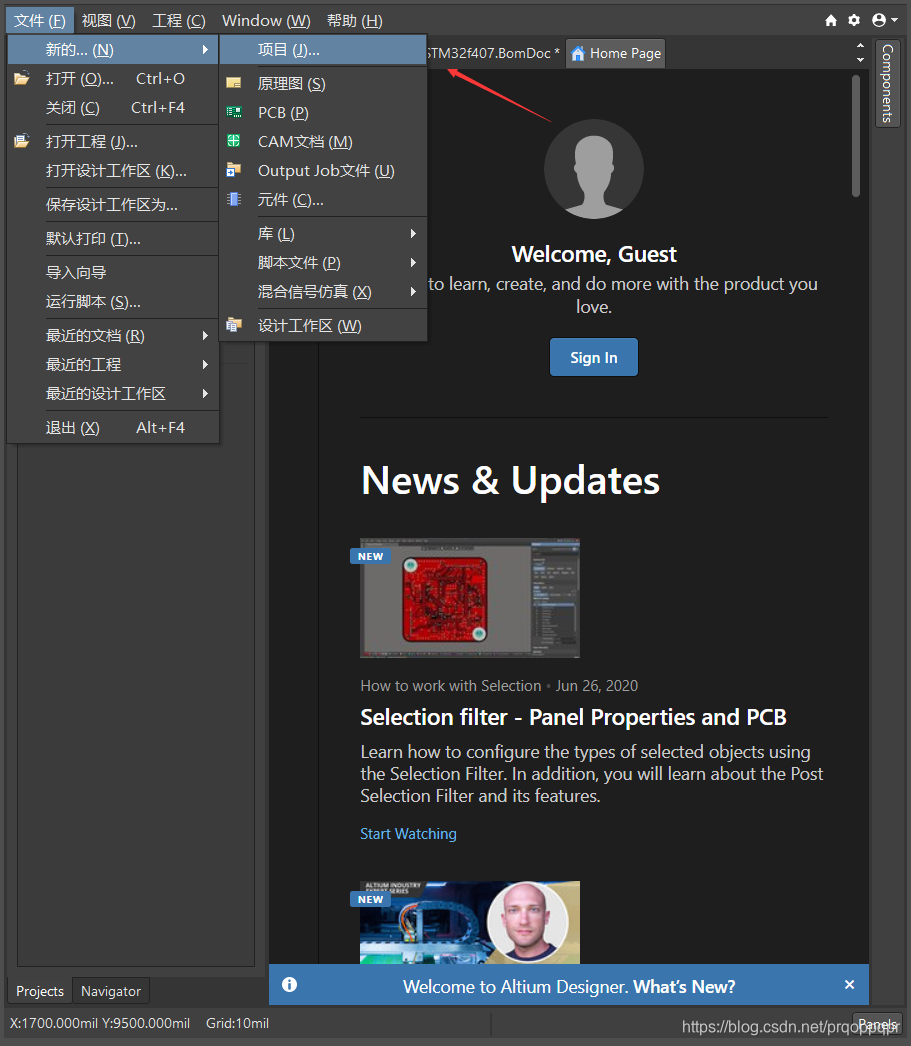Dismiss the Welcome to Altium banner

(x=849, y=985)
